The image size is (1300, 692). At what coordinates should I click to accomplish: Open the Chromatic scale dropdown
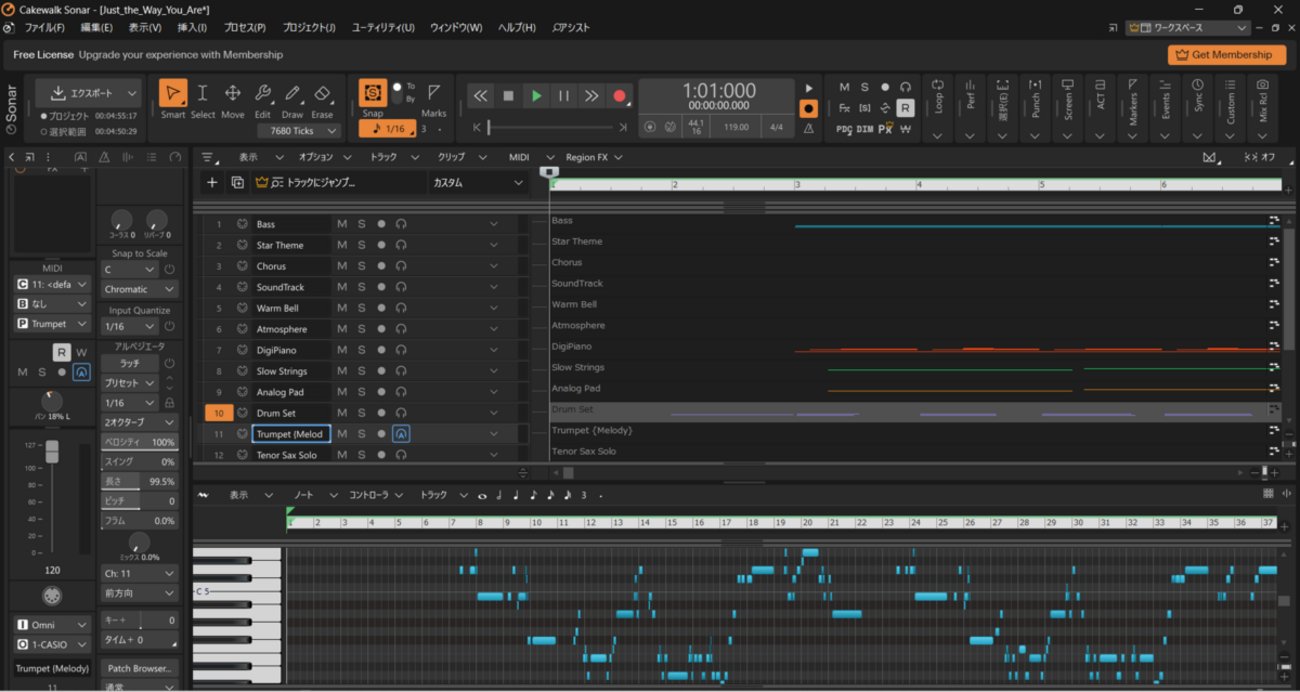140,289
